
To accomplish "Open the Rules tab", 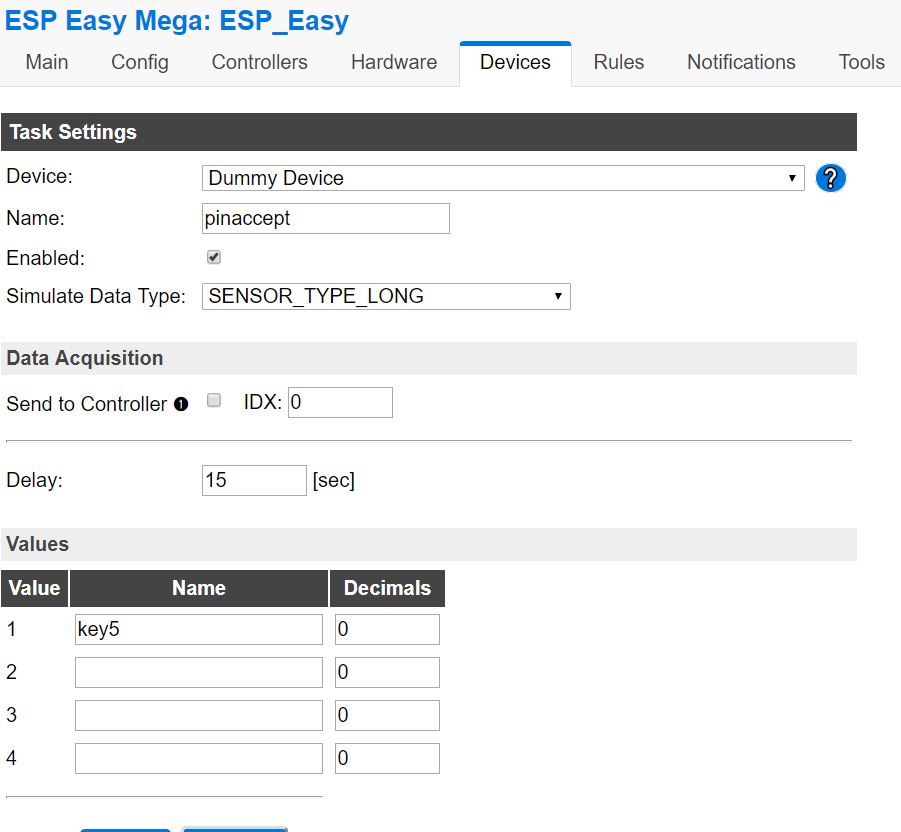I will point(619,62).
